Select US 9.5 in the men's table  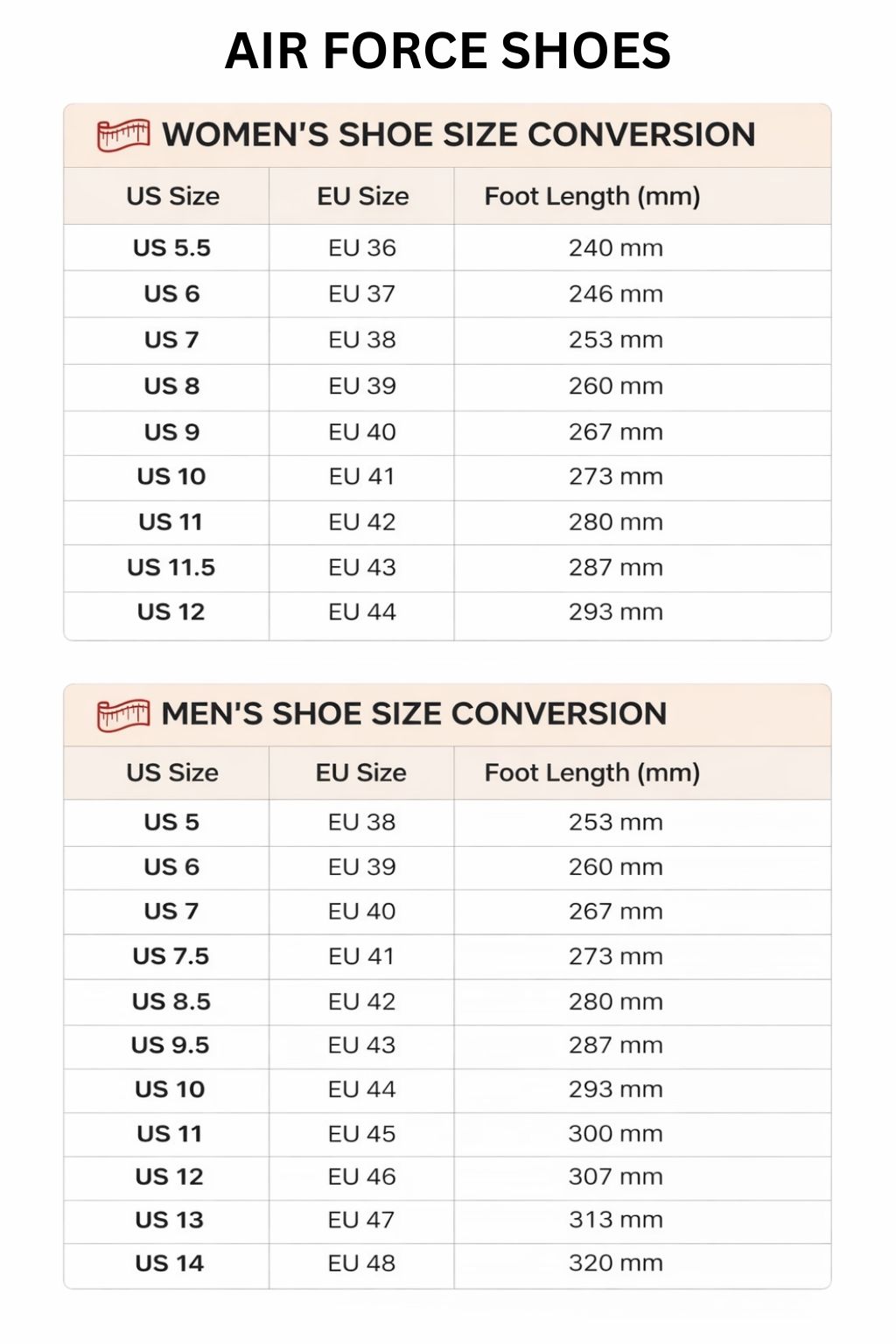click(x=170, y=1045)
